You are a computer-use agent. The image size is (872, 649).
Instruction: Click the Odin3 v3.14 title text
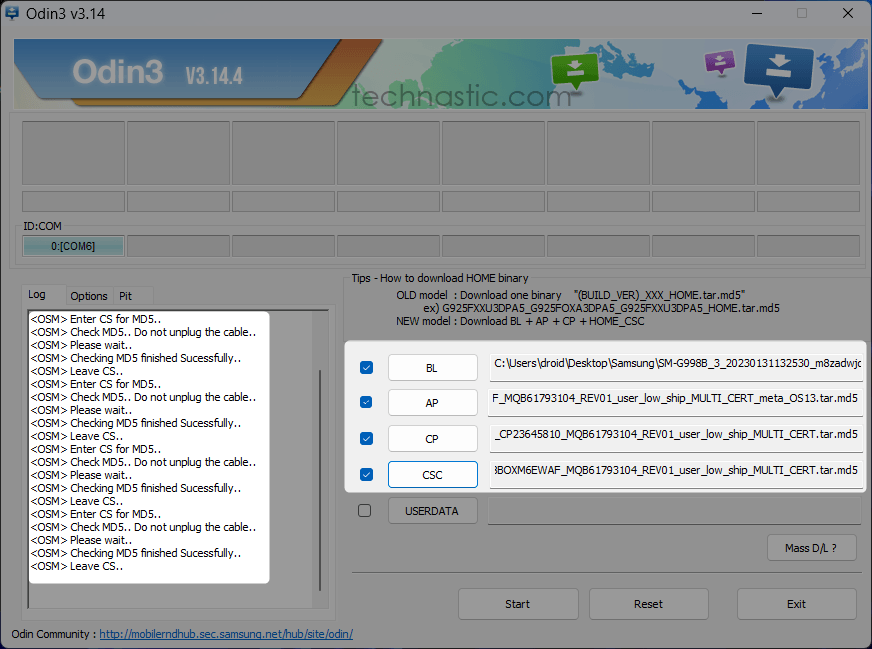(x=66, y=13)
